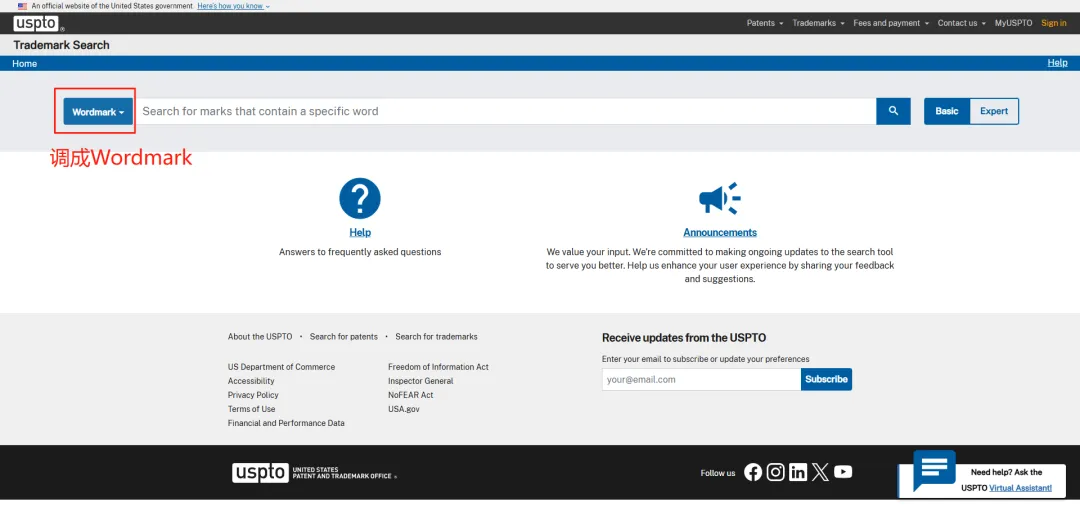Viewport: 1080px width, 512px height.
Task: Click Sign in
Action: [1053, 23]
